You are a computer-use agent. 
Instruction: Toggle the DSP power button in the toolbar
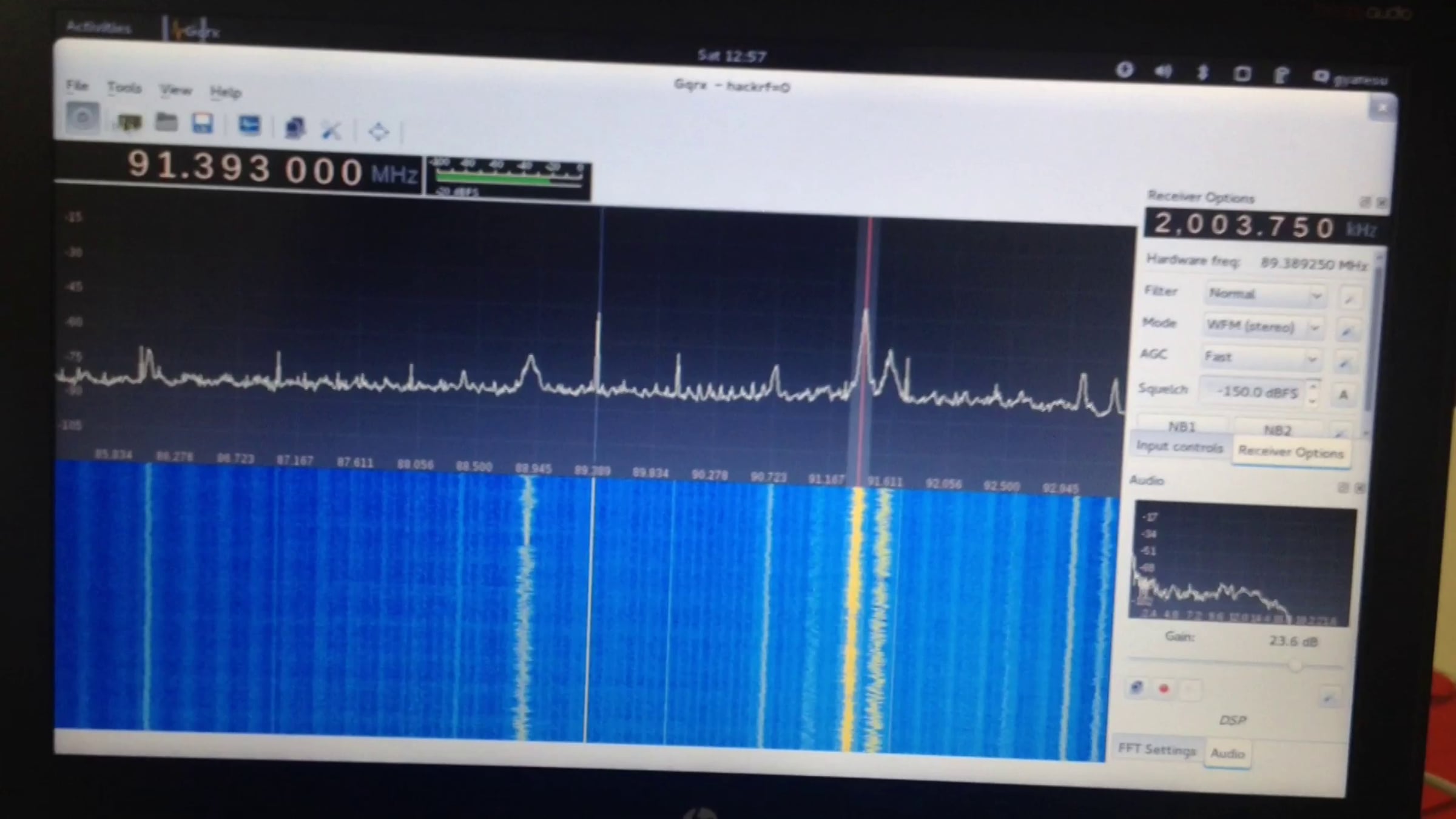(x=83, y=118)
